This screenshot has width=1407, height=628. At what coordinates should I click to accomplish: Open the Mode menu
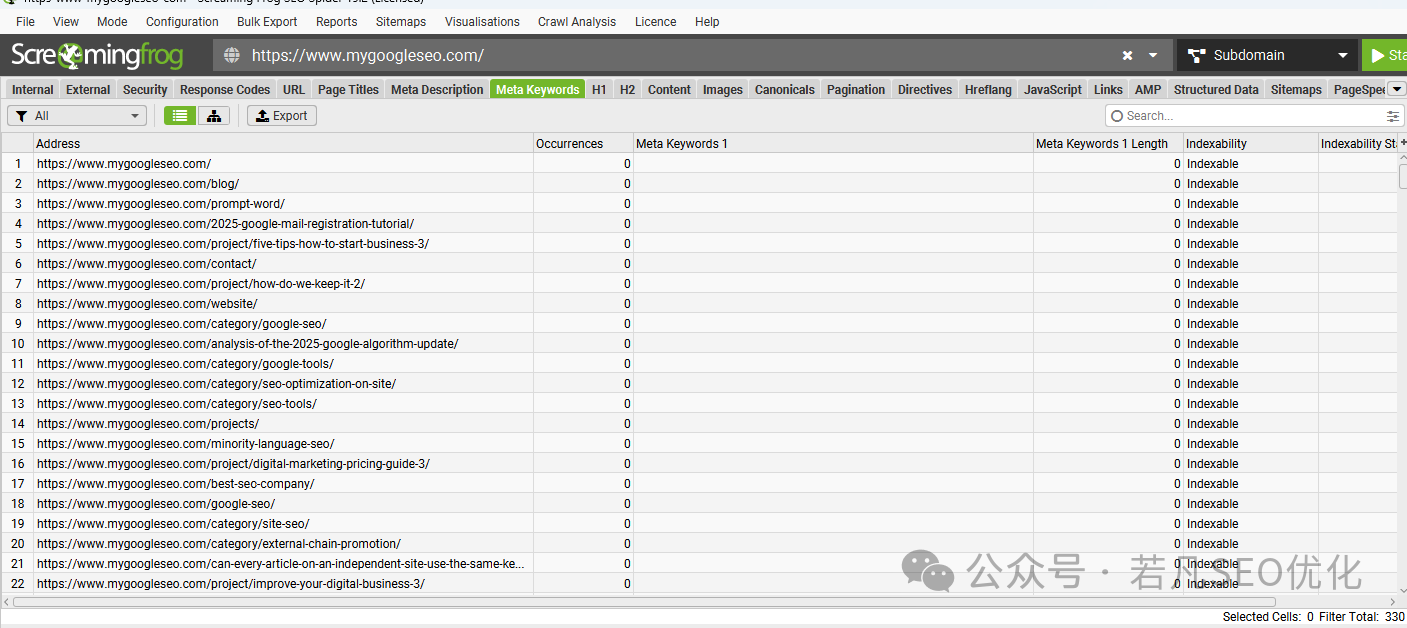click(112, 21)
